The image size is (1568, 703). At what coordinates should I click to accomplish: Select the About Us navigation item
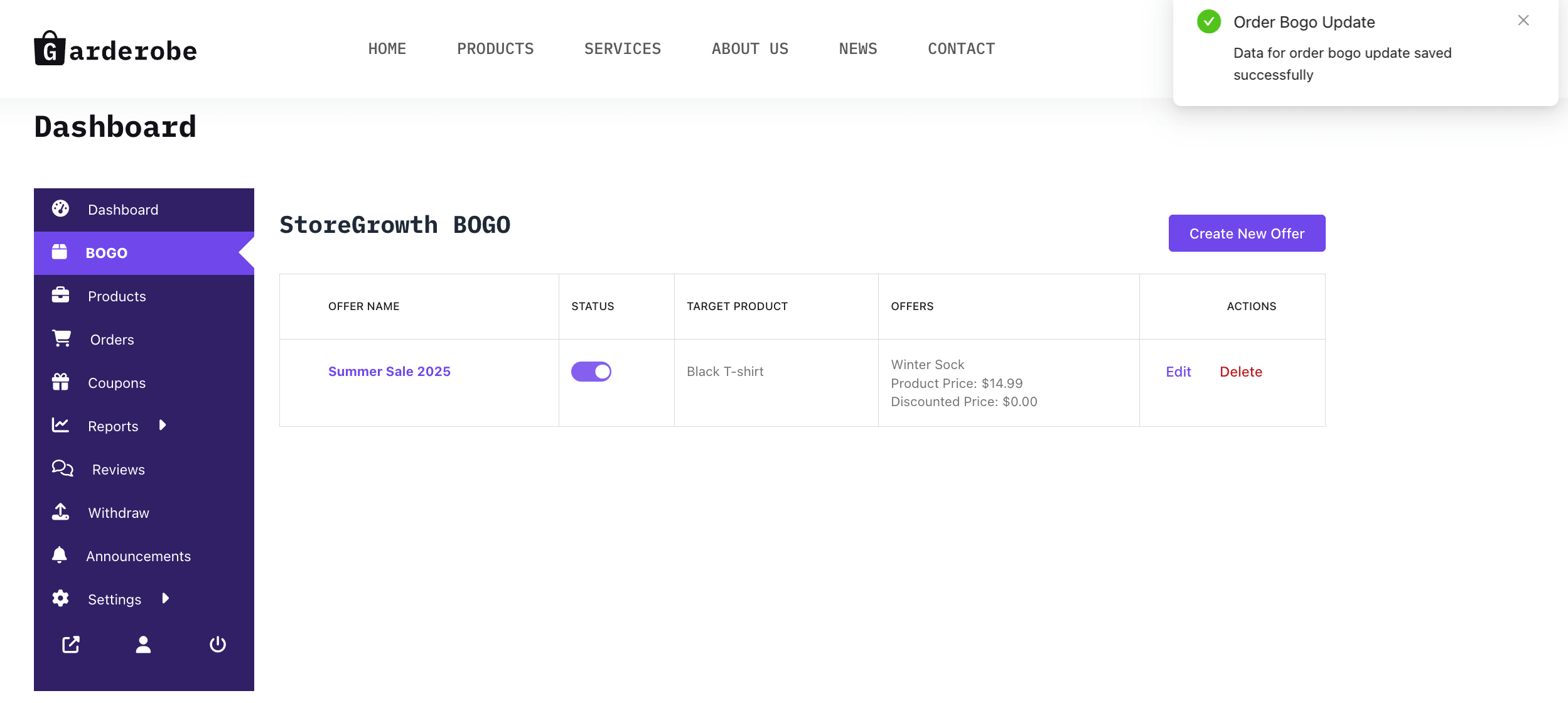(750, 48)
